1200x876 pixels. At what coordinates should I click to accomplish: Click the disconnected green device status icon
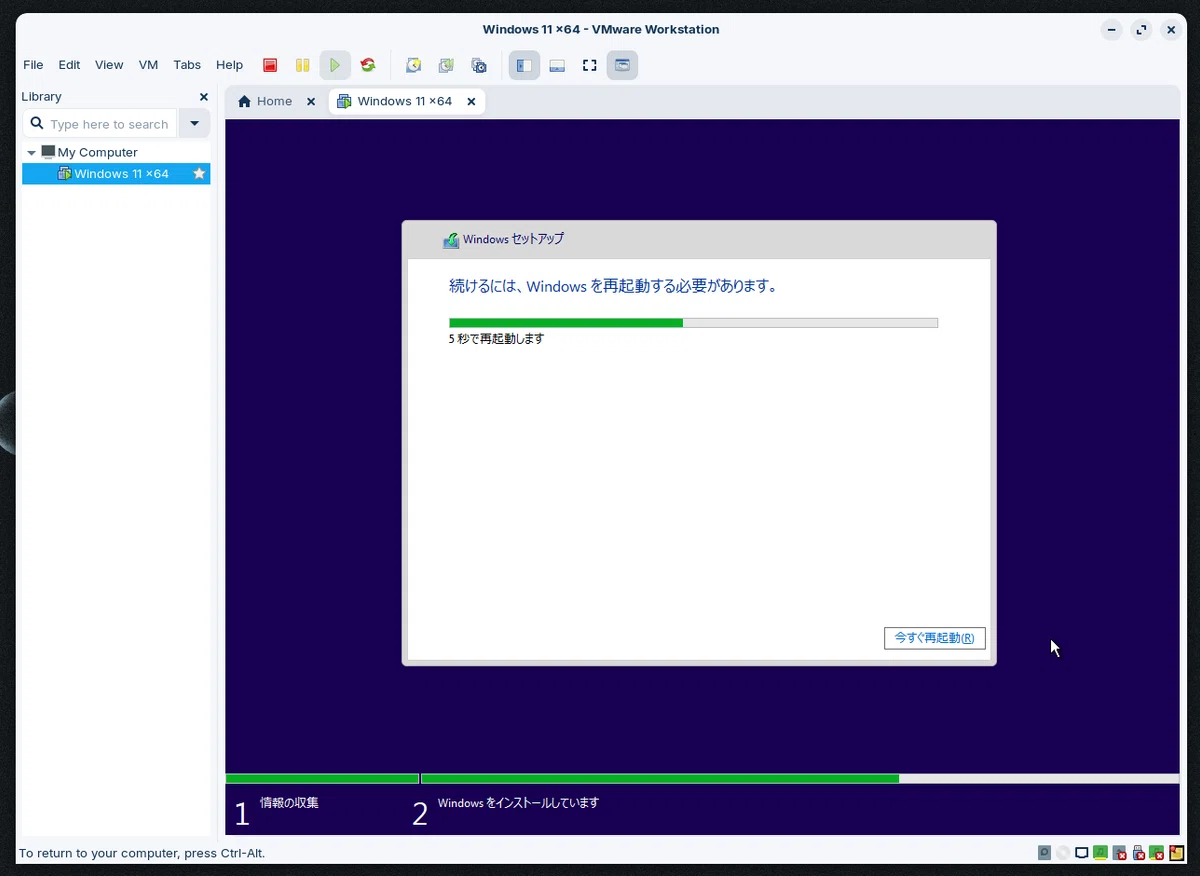pos(1156,853)
